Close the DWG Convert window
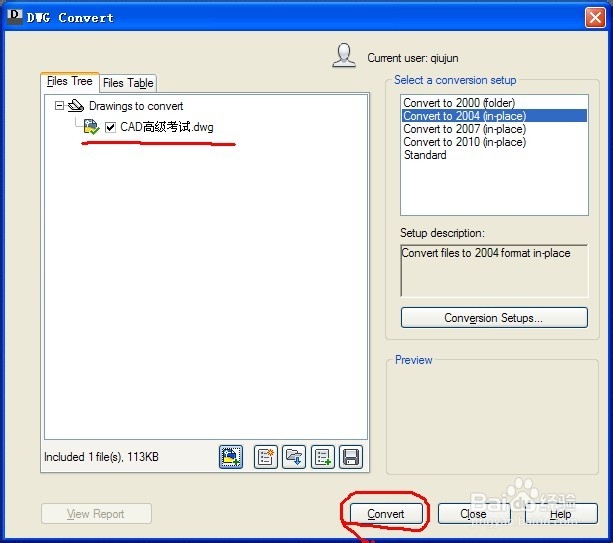 [x=595, y=18]
